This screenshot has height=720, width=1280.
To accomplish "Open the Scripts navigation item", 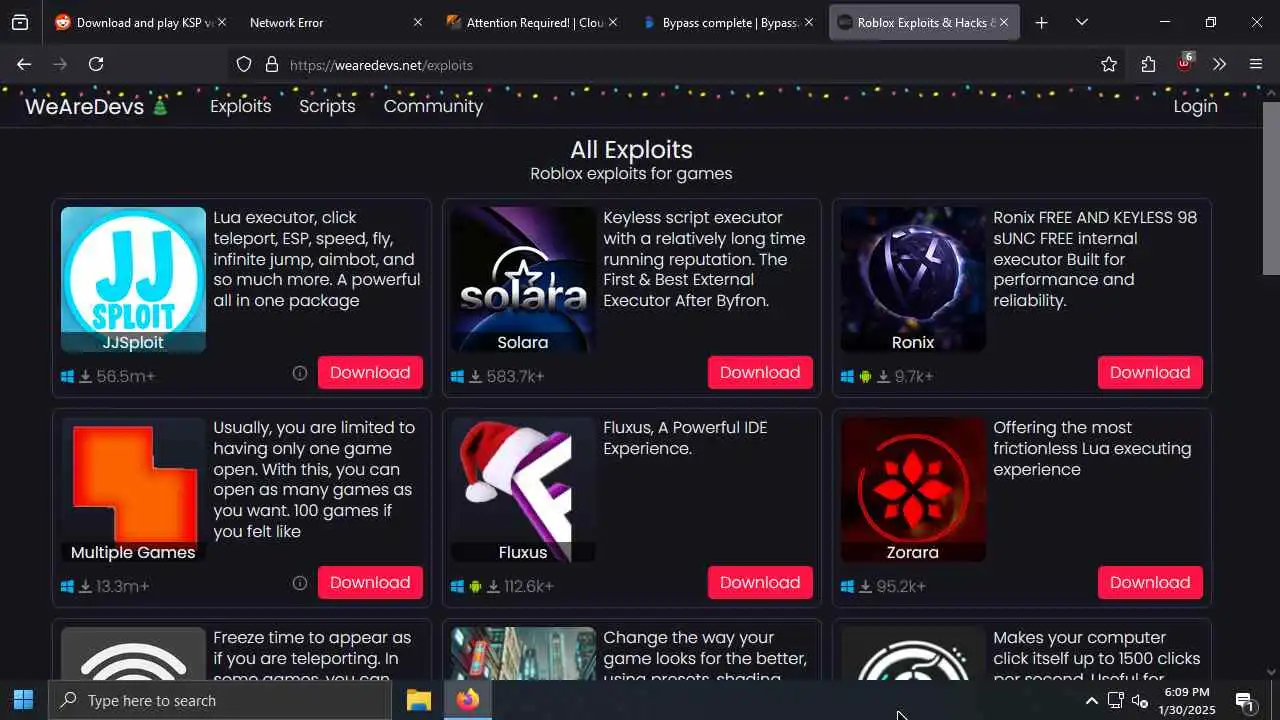I will click(x=327, y=106).
